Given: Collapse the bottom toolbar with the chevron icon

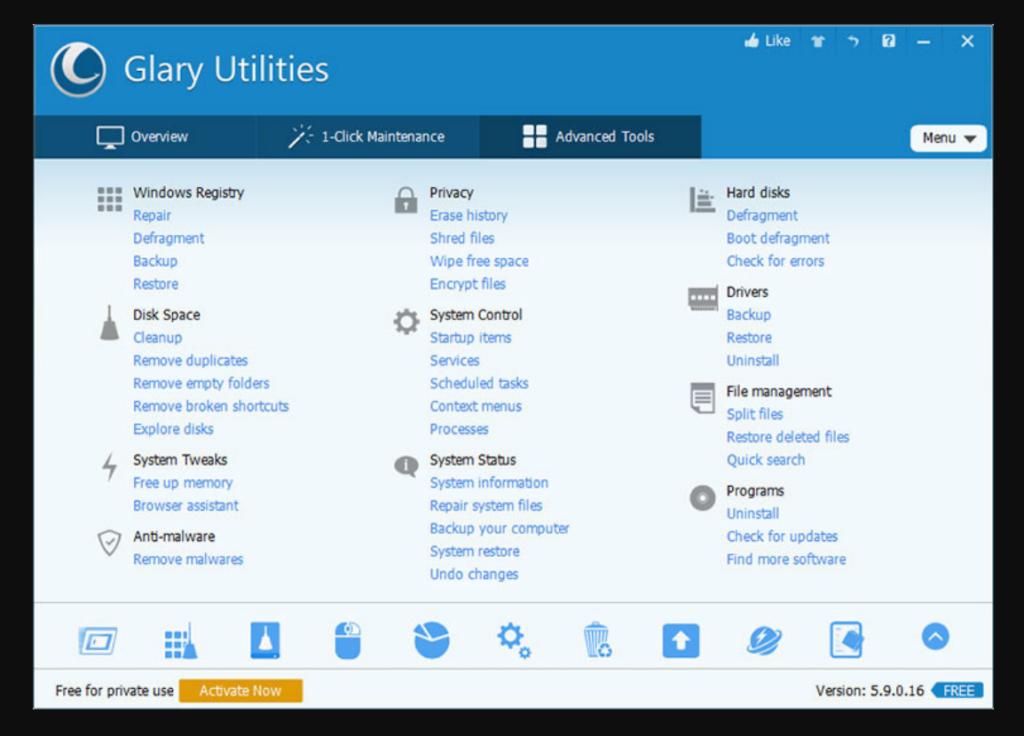Looking at the screenshot, I should [935, 637].
